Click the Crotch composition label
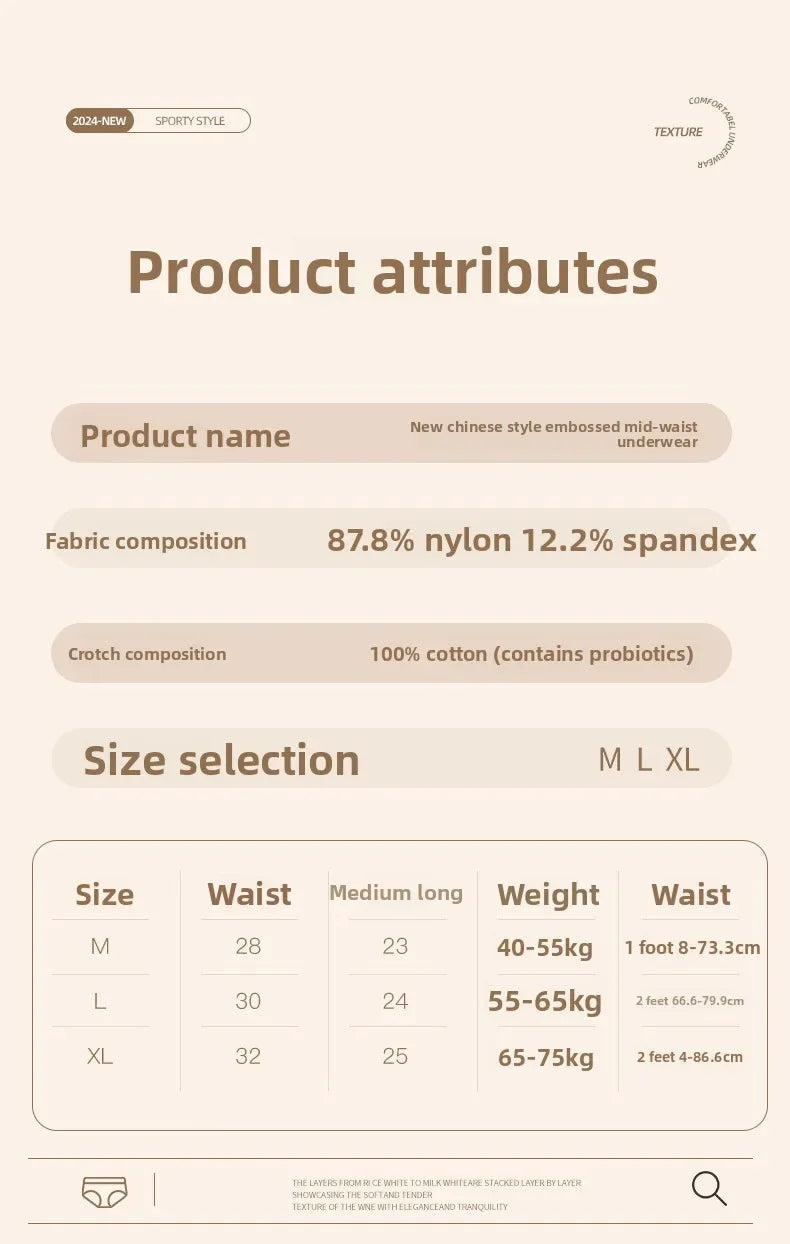The height and width of the screenshot is (1244, 790). (x=147, y=654)
